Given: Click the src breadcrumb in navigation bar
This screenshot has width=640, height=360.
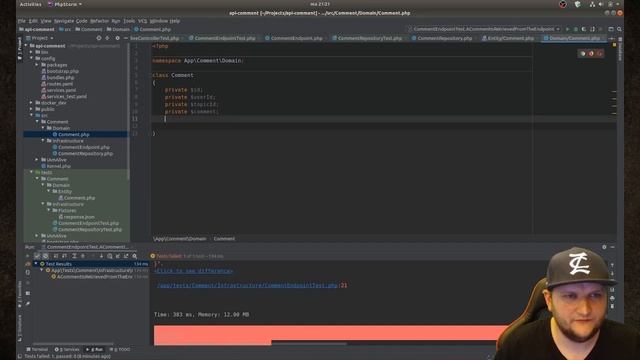Looking at the screenshot, I should (x=65, y=29).
